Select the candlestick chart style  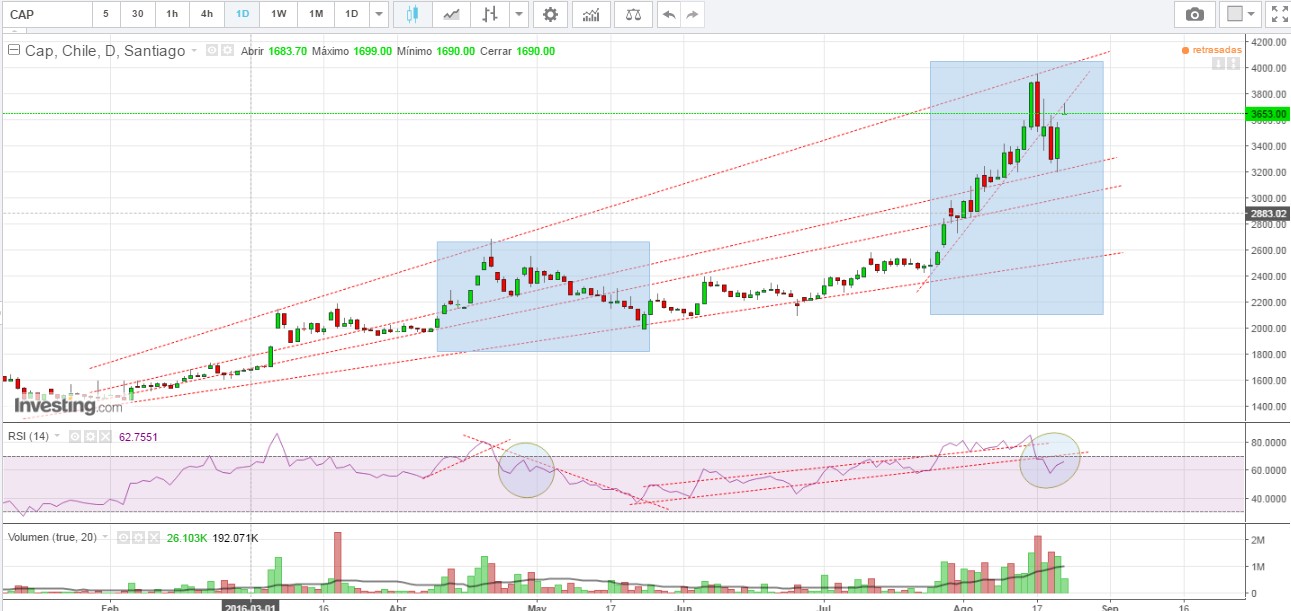pos(413,14)
